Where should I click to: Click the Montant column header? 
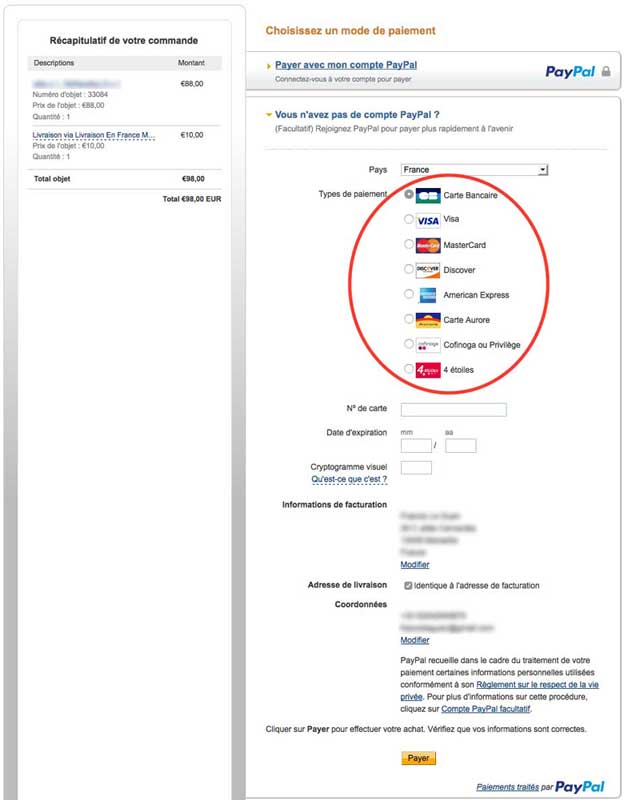click(191, 63)
